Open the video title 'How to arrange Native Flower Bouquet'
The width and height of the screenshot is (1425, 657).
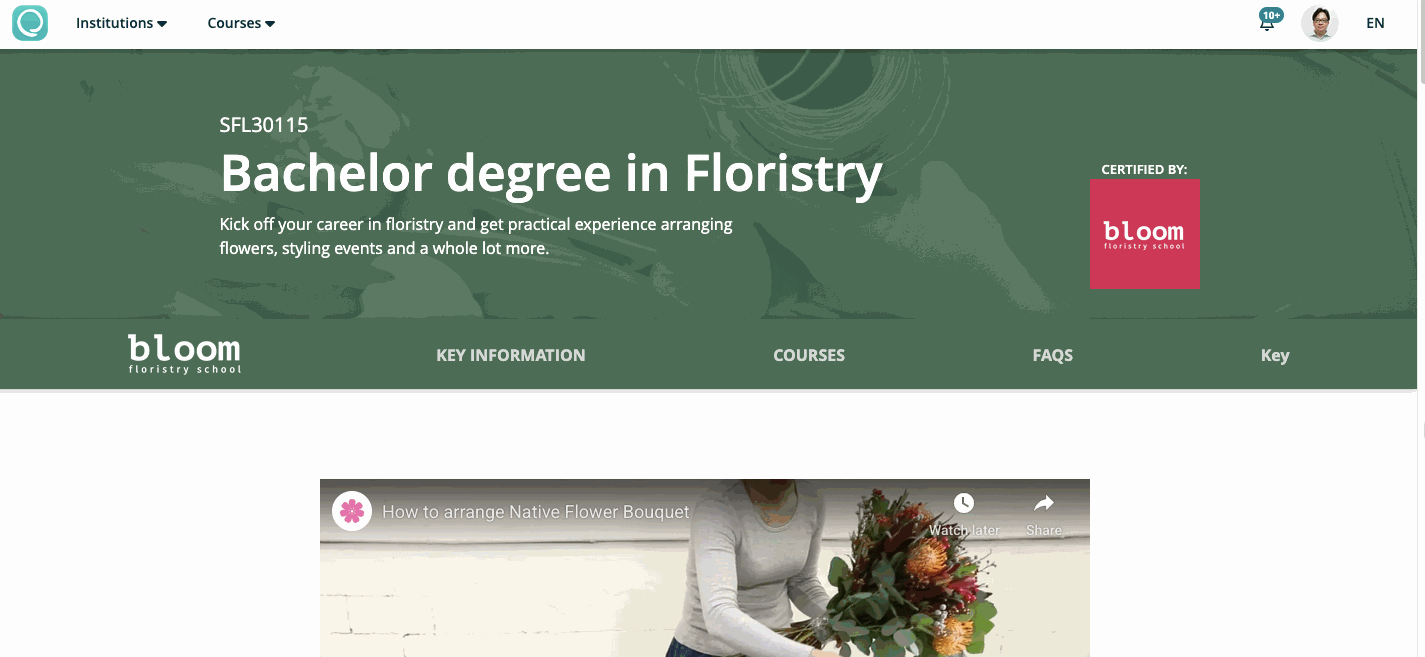(536, 512)
